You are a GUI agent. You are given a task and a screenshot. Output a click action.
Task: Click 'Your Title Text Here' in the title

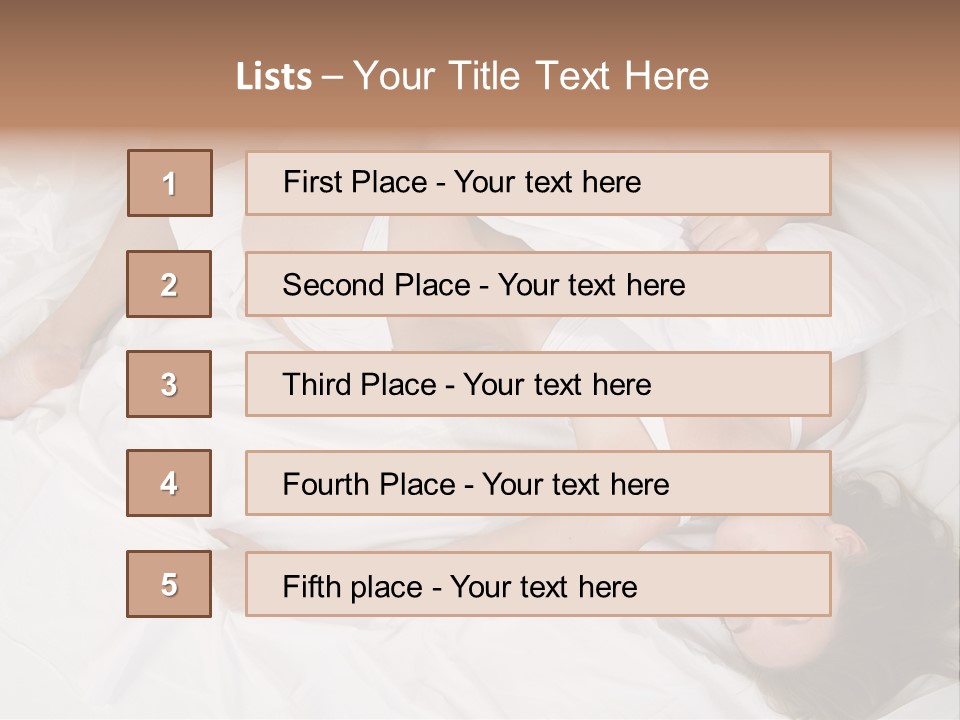pyautogui.click(x=531, y=77)
